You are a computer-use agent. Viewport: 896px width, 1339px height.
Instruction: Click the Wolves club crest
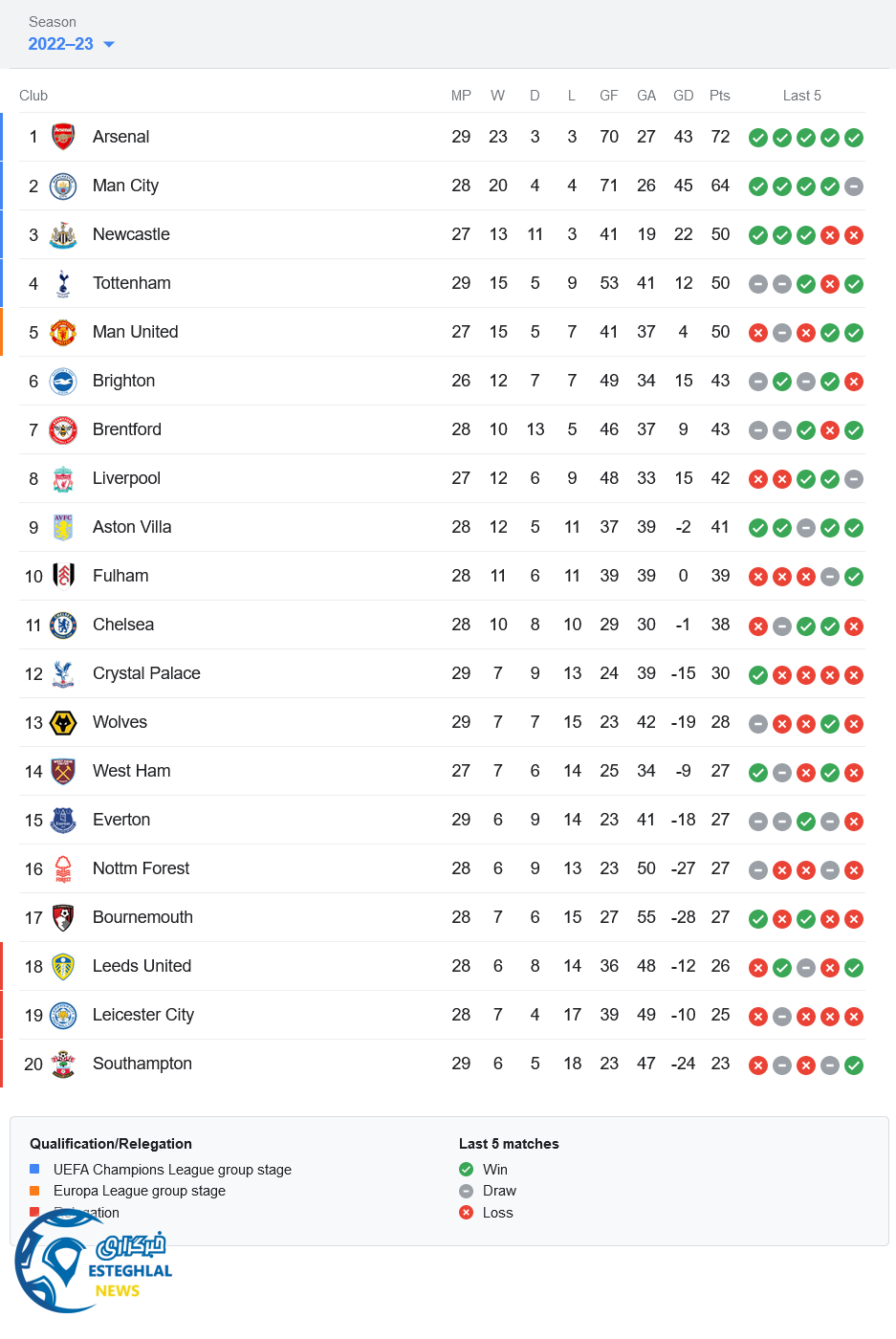pyautogui.click(x=63, y=722)
